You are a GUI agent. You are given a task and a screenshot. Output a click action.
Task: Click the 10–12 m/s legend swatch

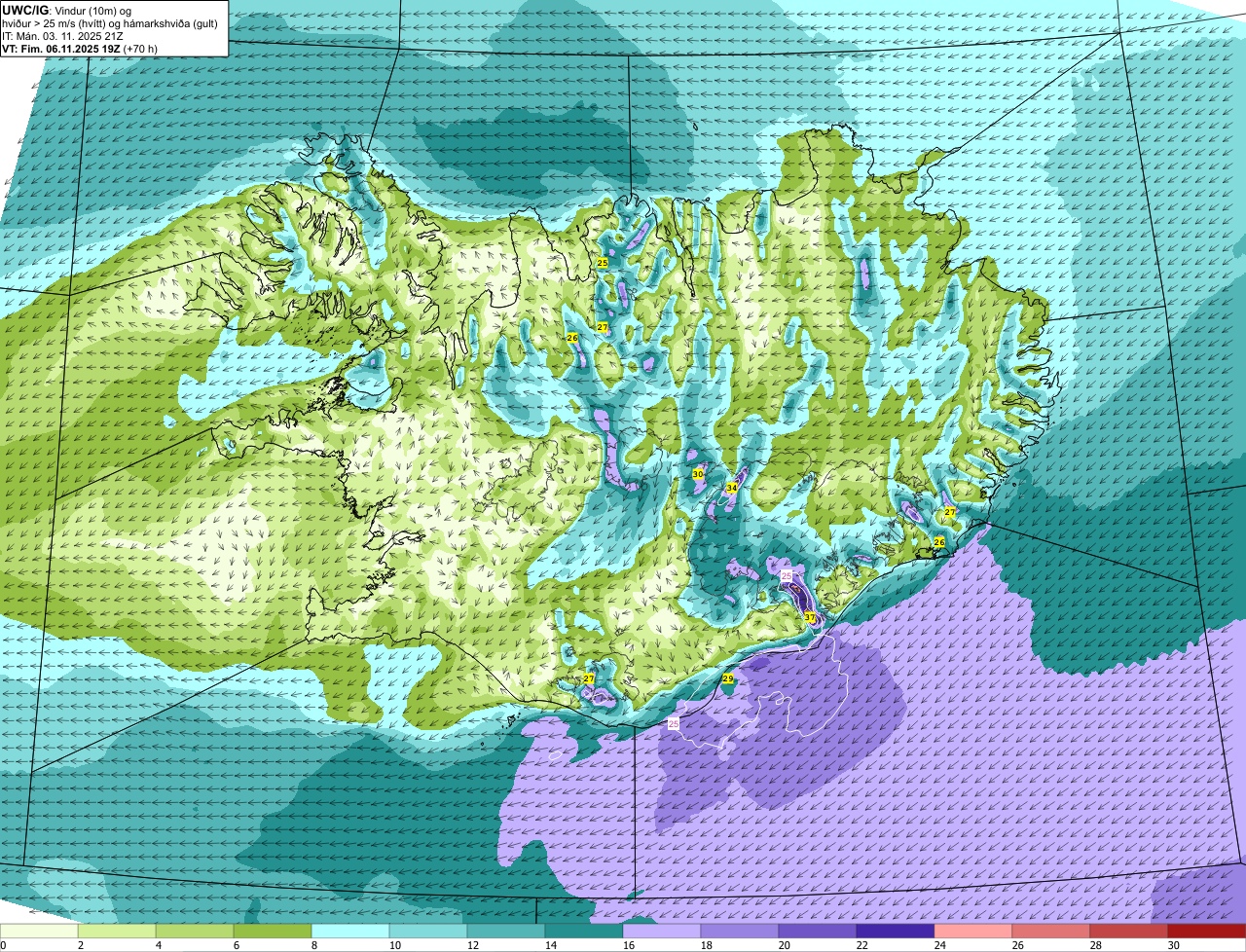(x=428, y=931)
